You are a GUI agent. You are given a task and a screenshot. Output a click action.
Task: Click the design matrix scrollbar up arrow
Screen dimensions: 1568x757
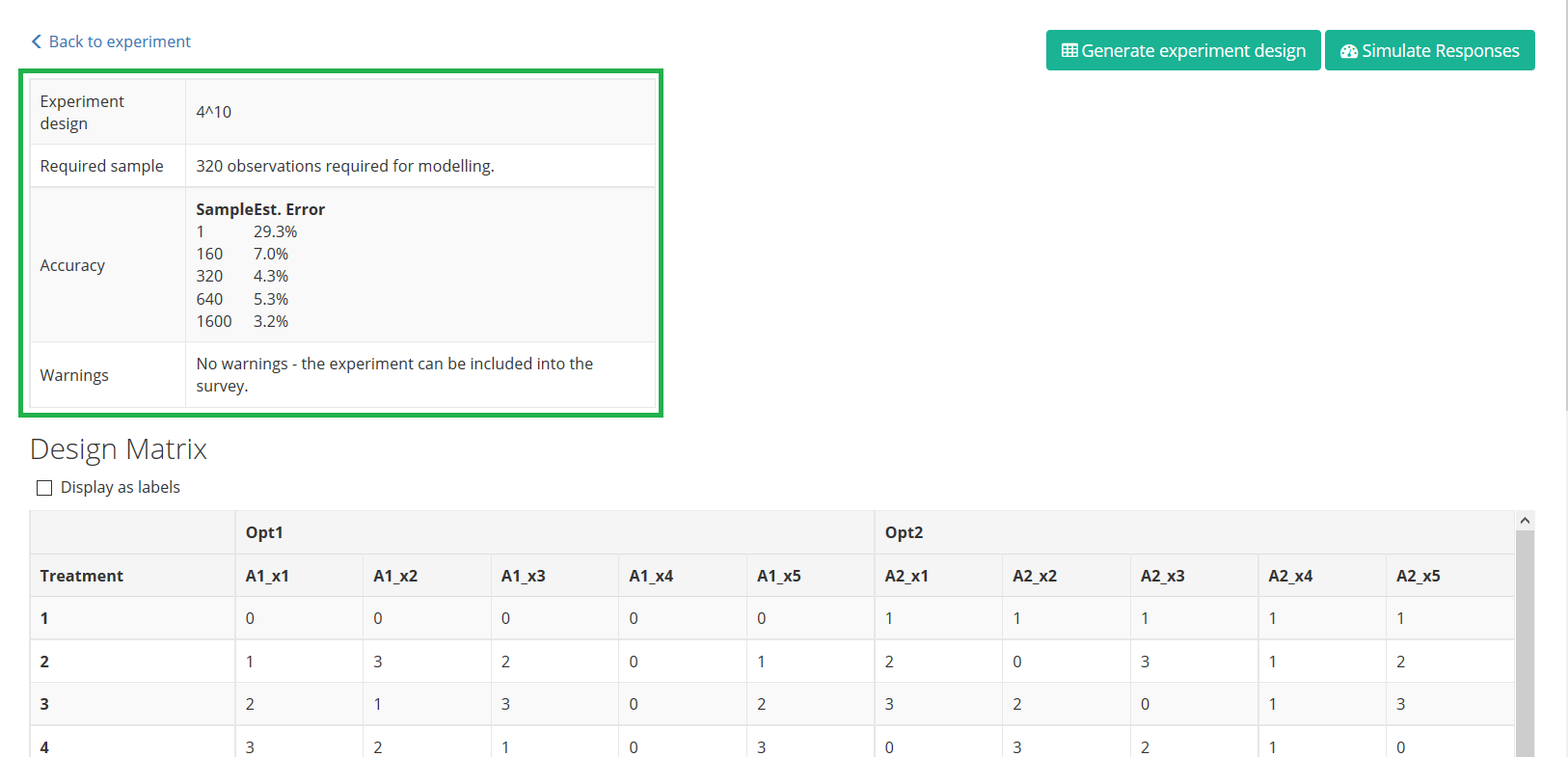(1525, 521)
